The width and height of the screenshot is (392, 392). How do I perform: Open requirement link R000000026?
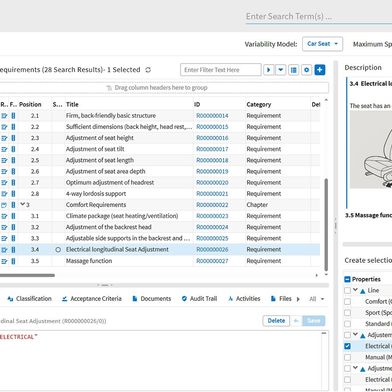tap(212, 250)
